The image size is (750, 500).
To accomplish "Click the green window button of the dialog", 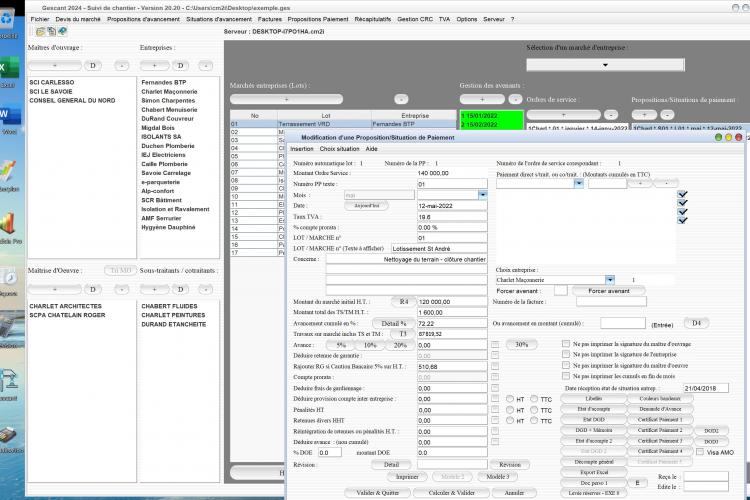I will coord(718,137).
